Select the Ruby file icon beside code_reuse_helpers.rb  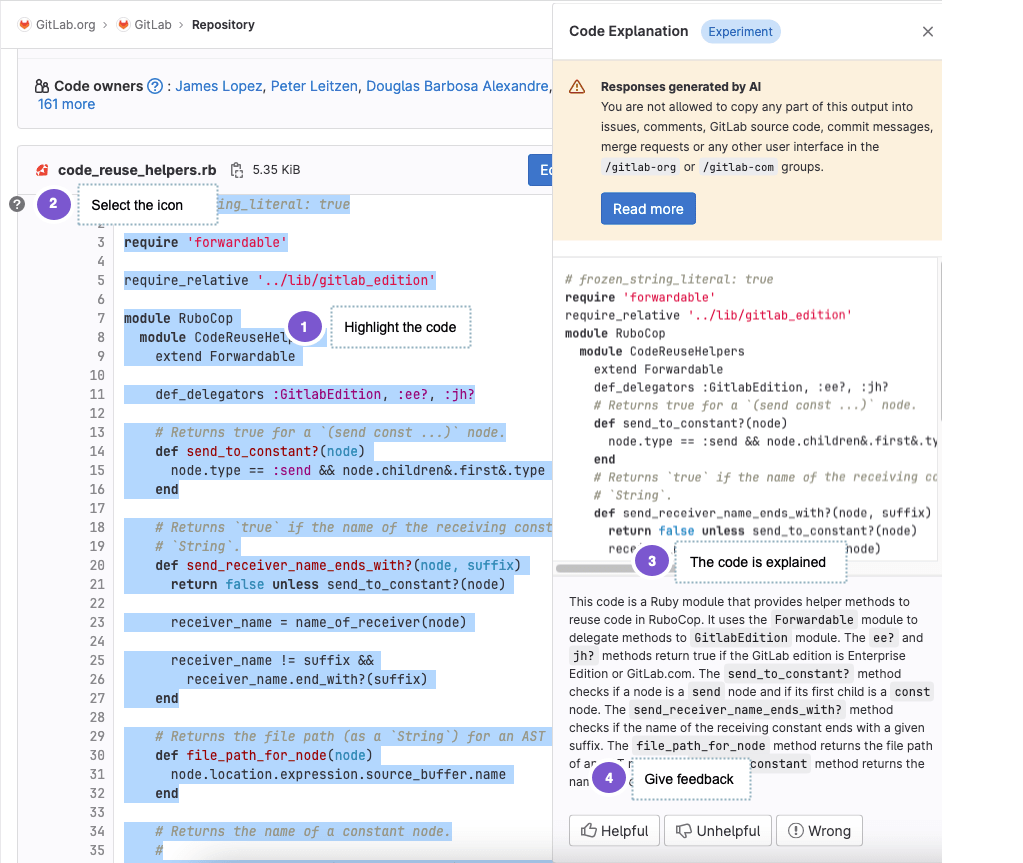(x=41, y=169)
